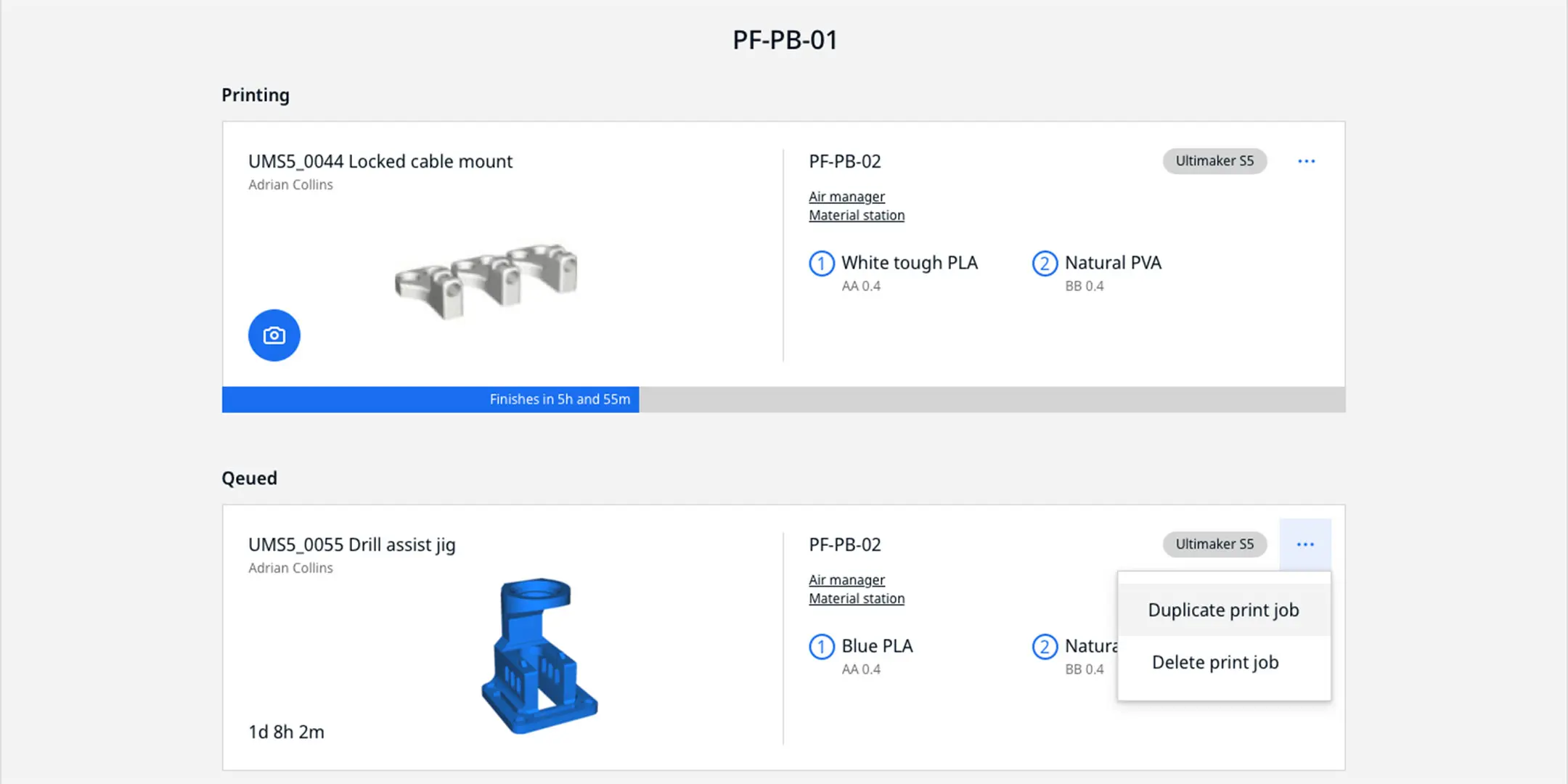Open the Material station link for printing job
Screen dimensions: 1568x784
pyautogui.click(x=856, y=215)
